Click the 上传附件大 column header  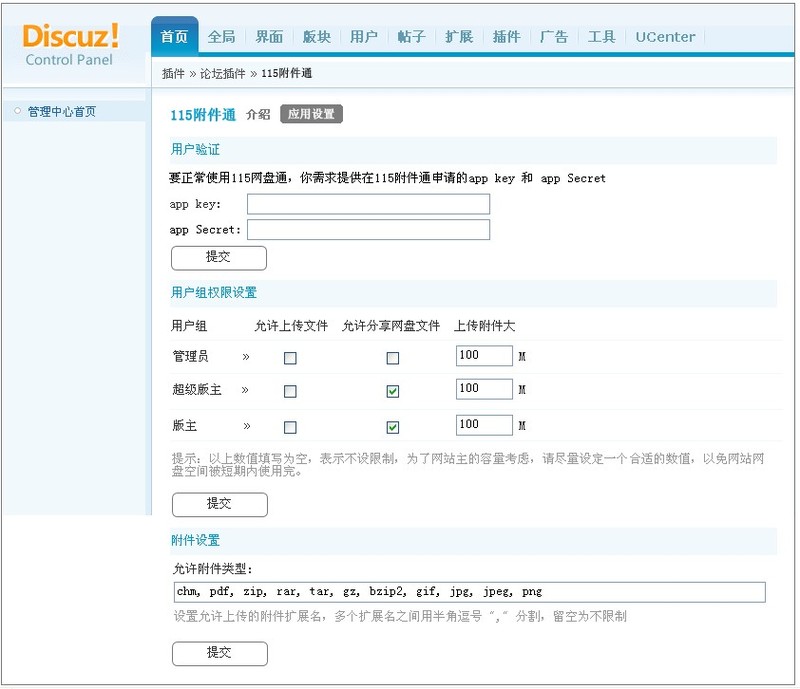(485, 326)
